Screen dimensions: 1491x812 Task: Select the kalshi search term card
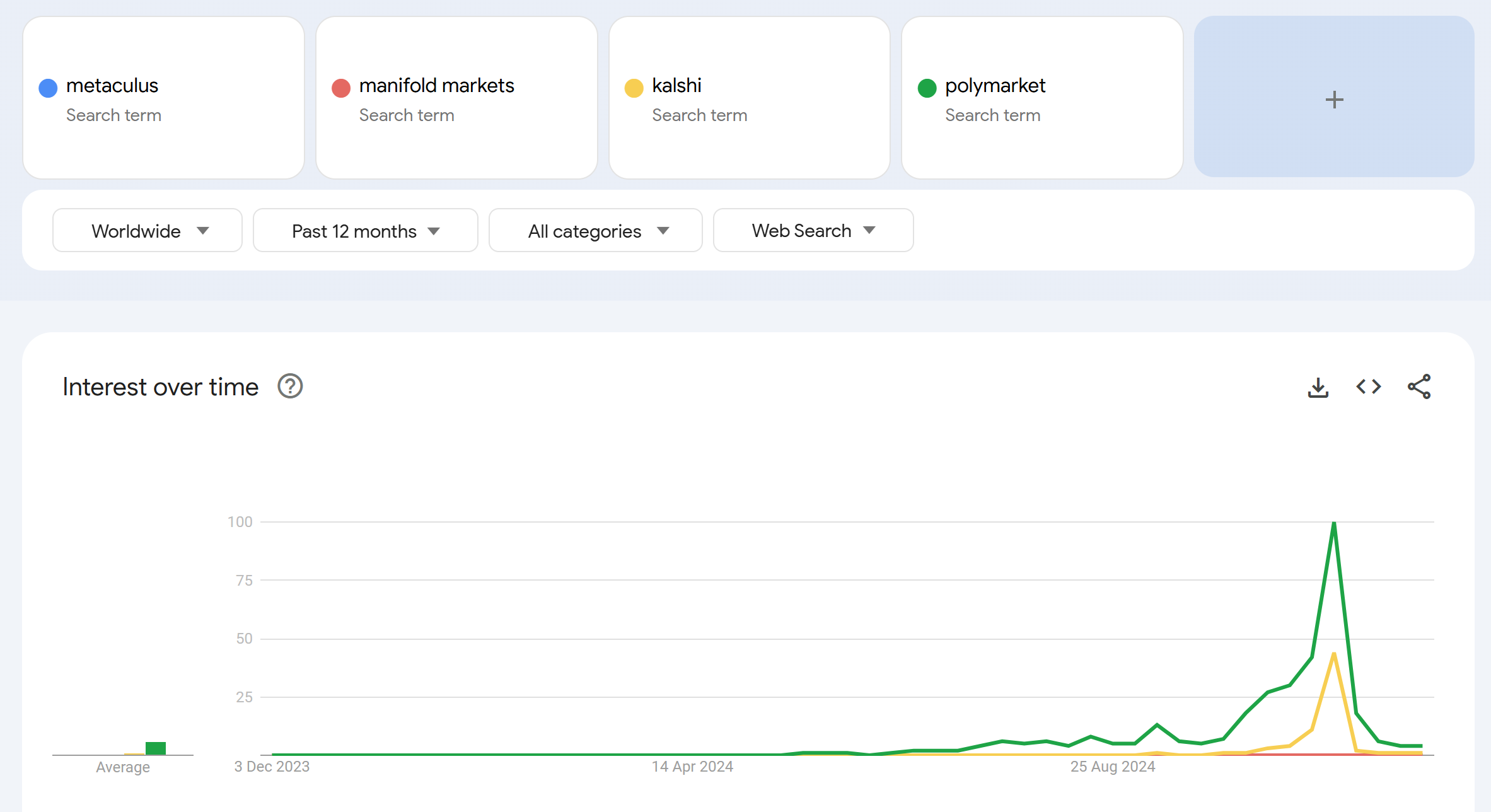[x=750, y=98]
